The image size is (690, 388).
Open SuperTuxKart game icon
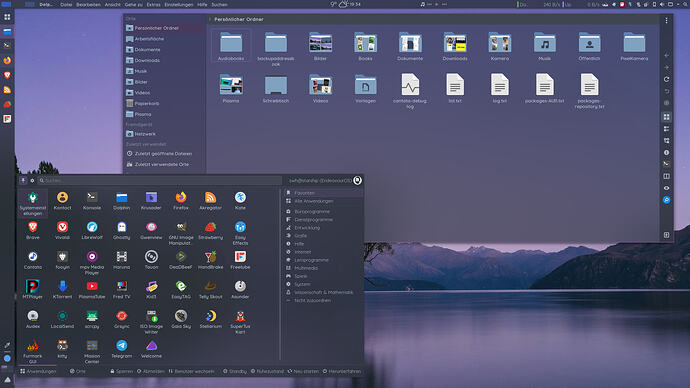[x=240, y=322]
